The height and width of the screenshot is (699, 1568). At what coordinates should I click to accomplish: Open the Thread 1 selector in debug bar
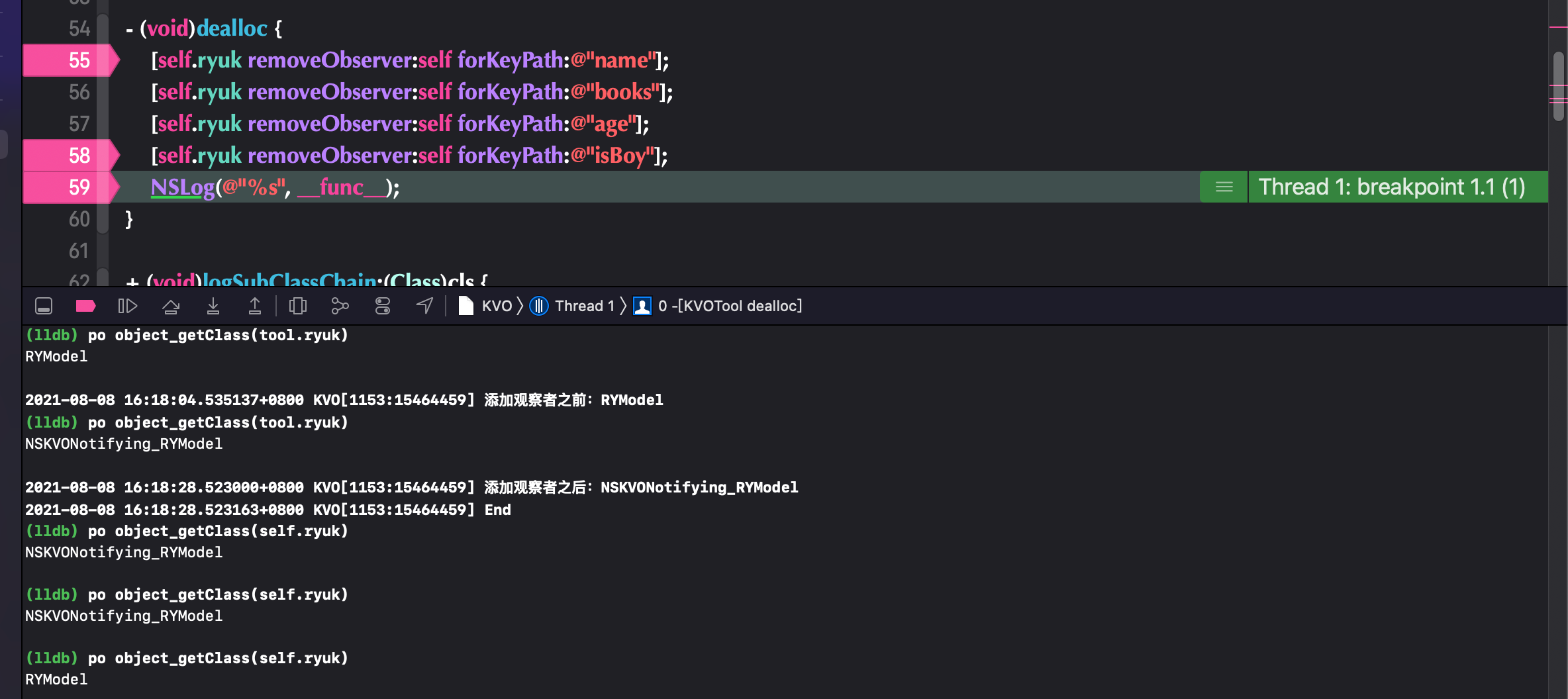click(572, 306)
